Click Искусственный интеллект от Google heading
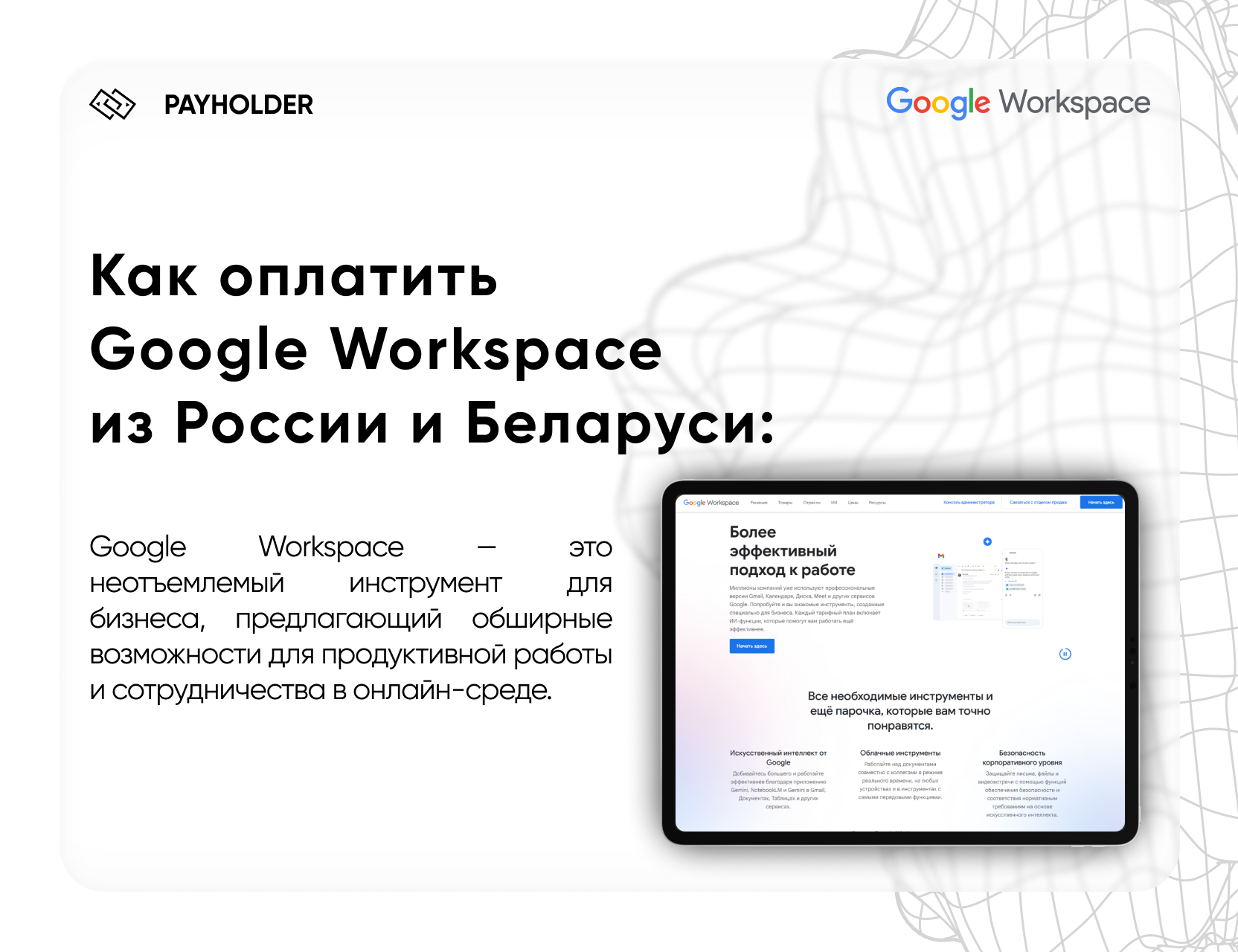This screenshot has height=952, width=1238. pyautogui.click(x=778, y=758)
